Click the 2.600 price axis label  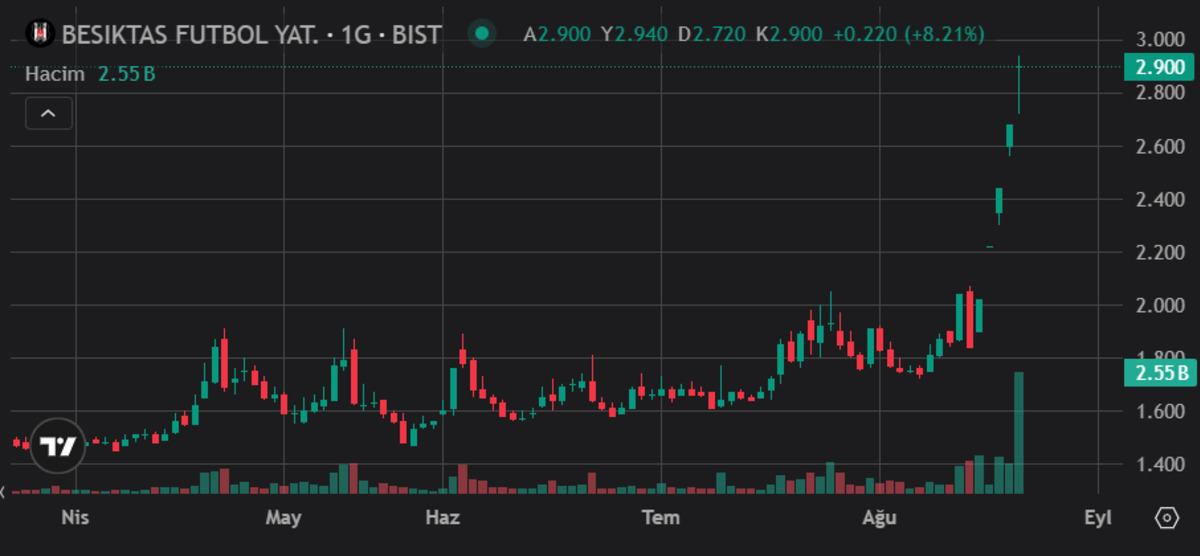[1159, 146]
